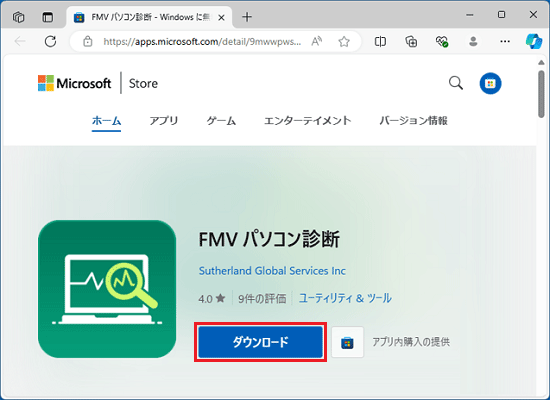This screenshot has height=400, width=550.
Task: Select the ホーム tab
Action: (106, 121)
